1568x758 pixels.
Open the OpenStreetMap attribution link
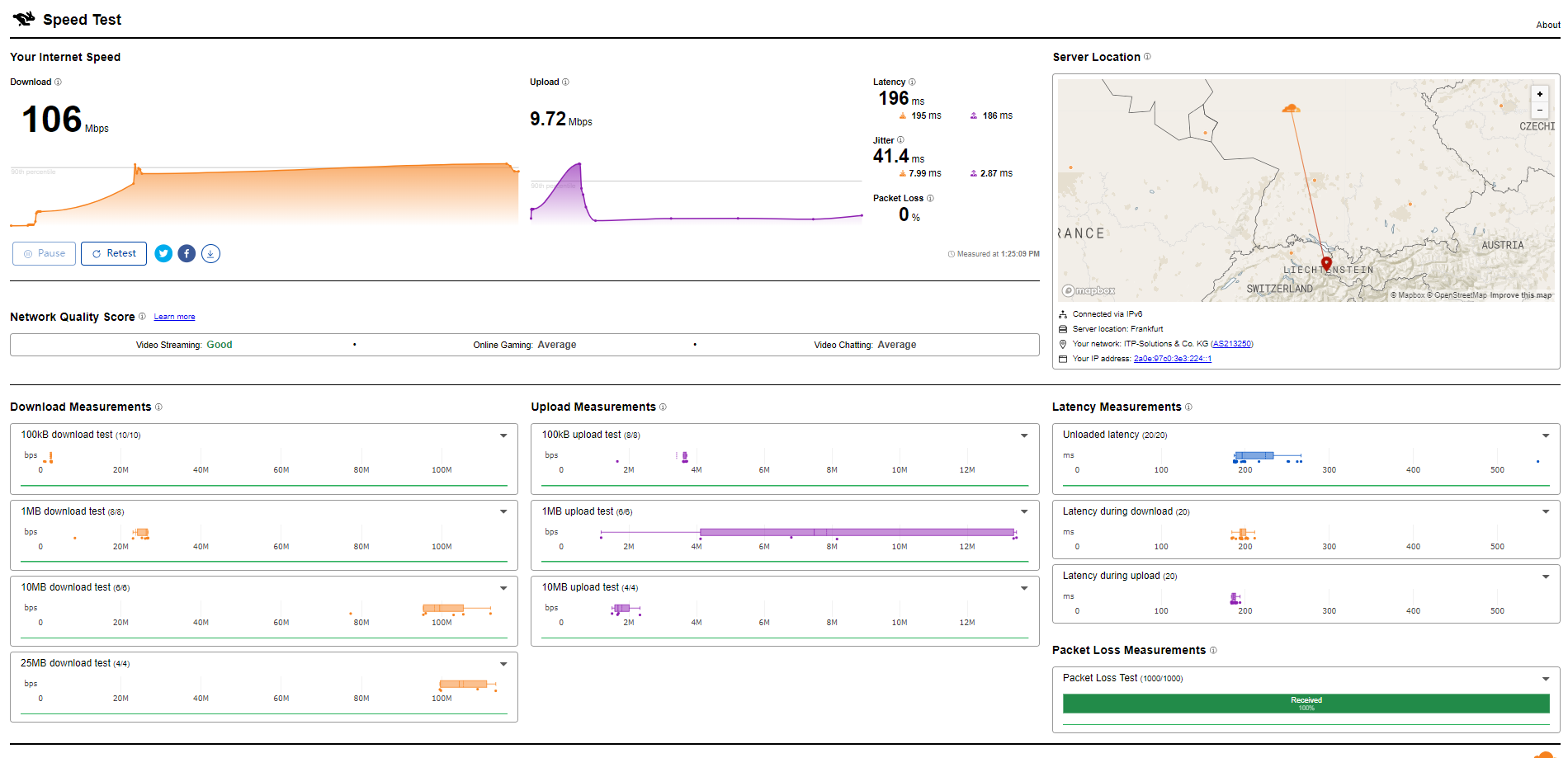[x=1457, y=295]
